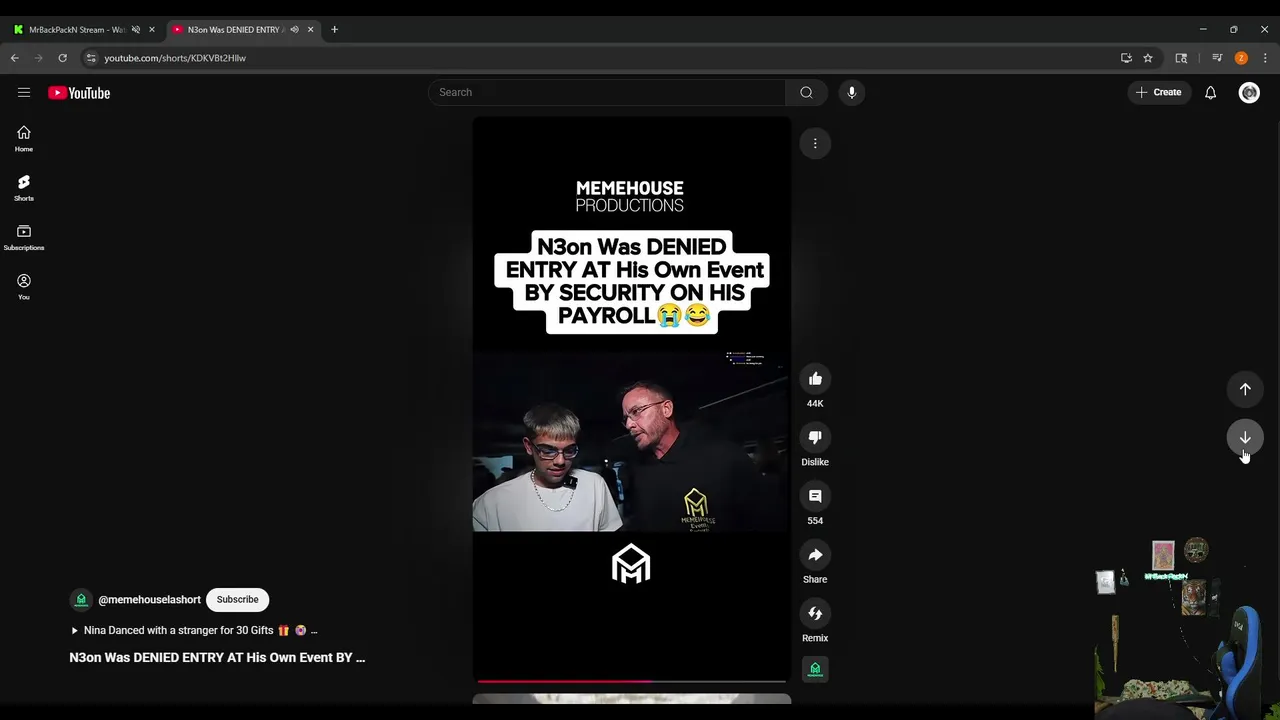Focus the YouTube Search field

tap(607, 92)
